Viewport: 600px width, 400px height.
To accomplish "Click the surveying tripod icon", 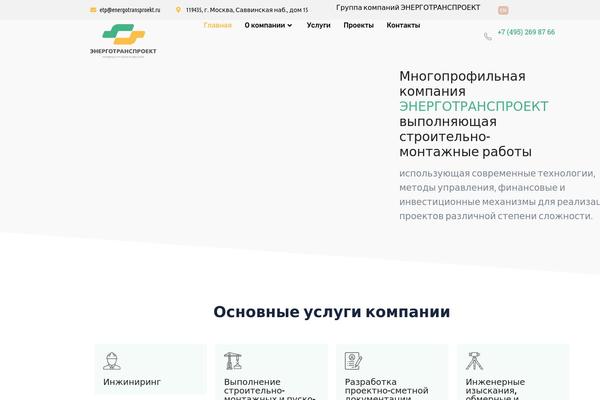I will click(474, 361).
